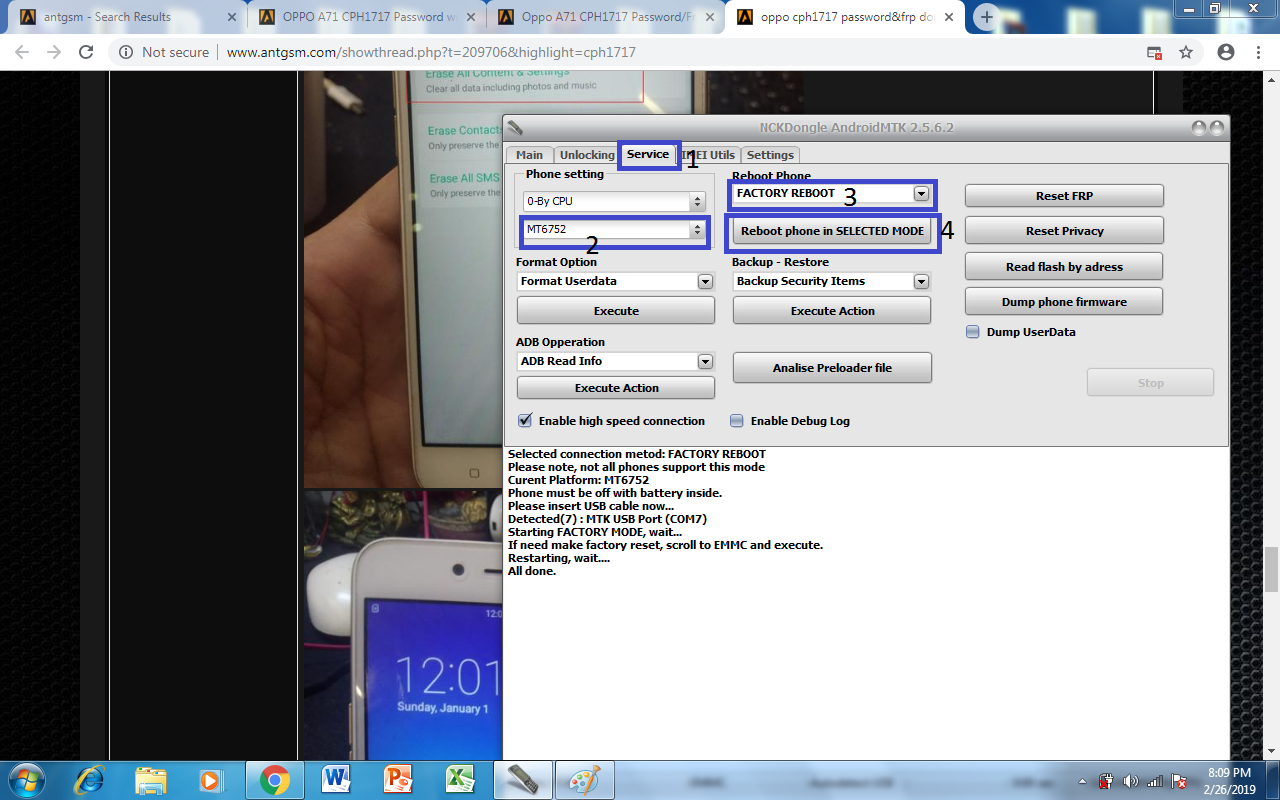The height and width of the screenshot is (800, 1280).
Task: Reload the current page
Action: [x=87, y=52]
